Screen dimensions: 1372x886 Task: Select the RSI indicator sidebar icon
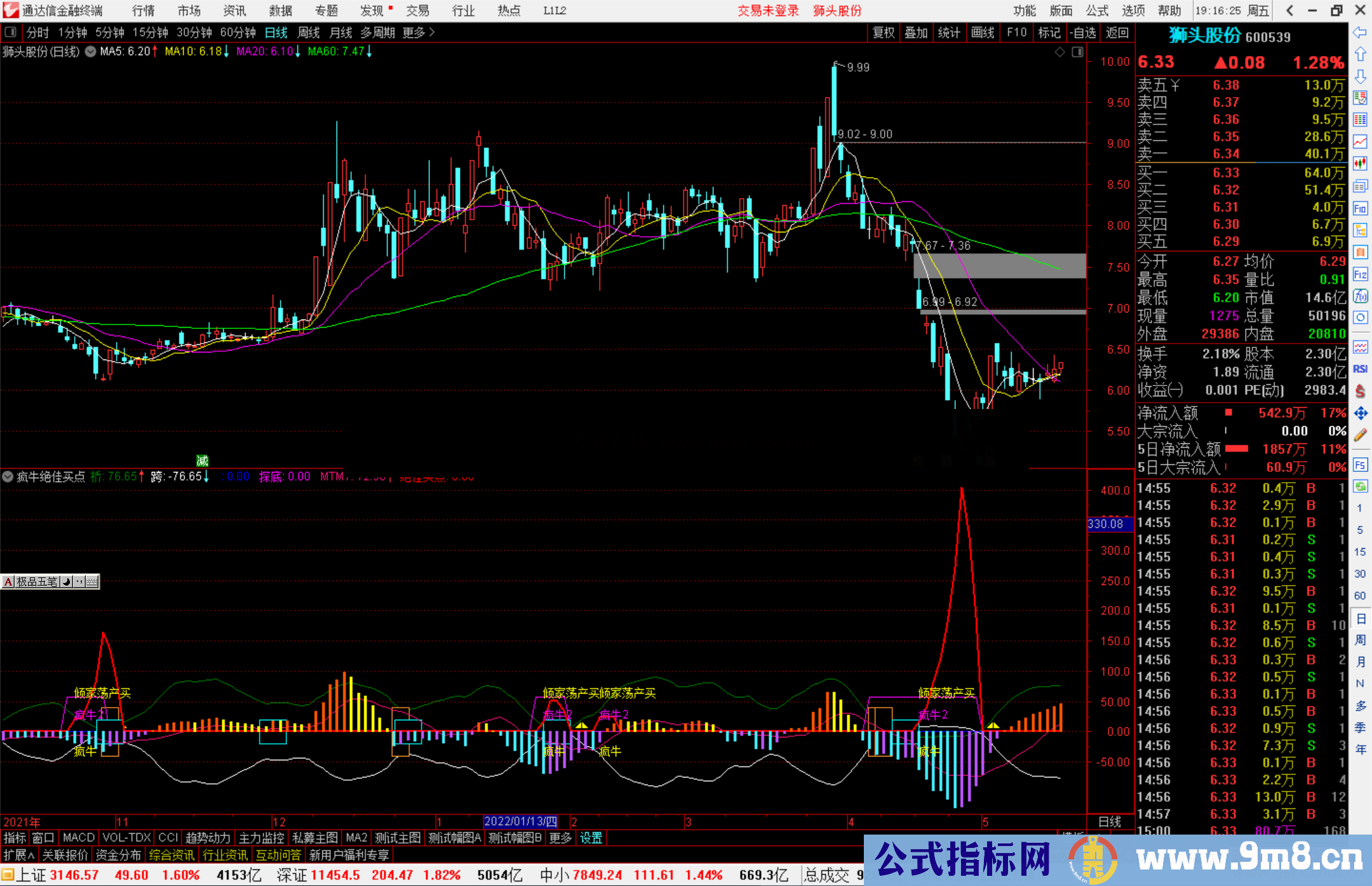pos(1360,369)
